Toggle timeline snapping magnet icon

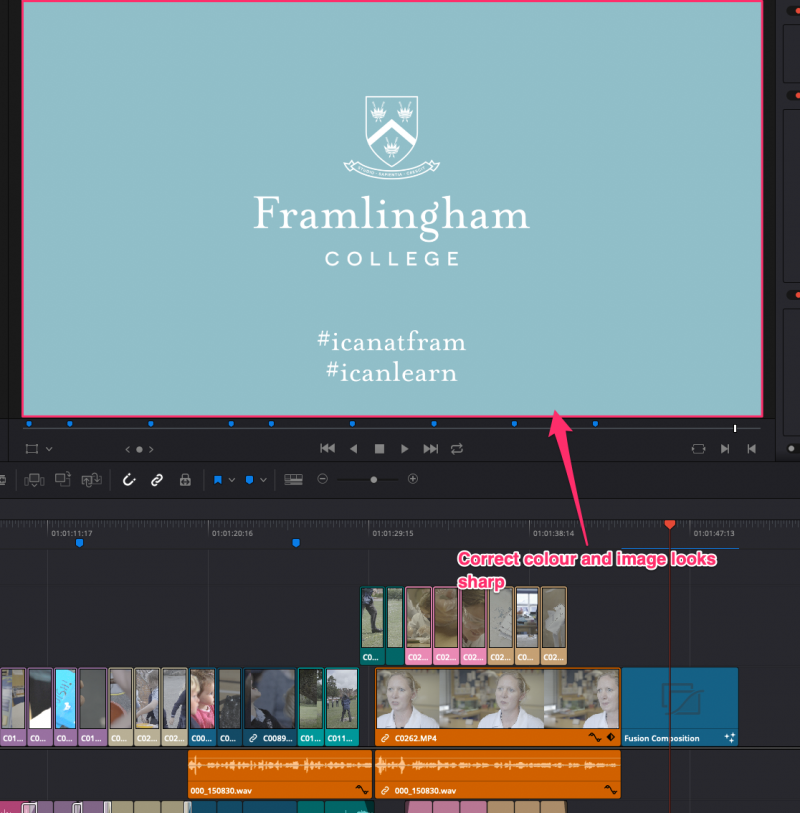click(128, 480)
